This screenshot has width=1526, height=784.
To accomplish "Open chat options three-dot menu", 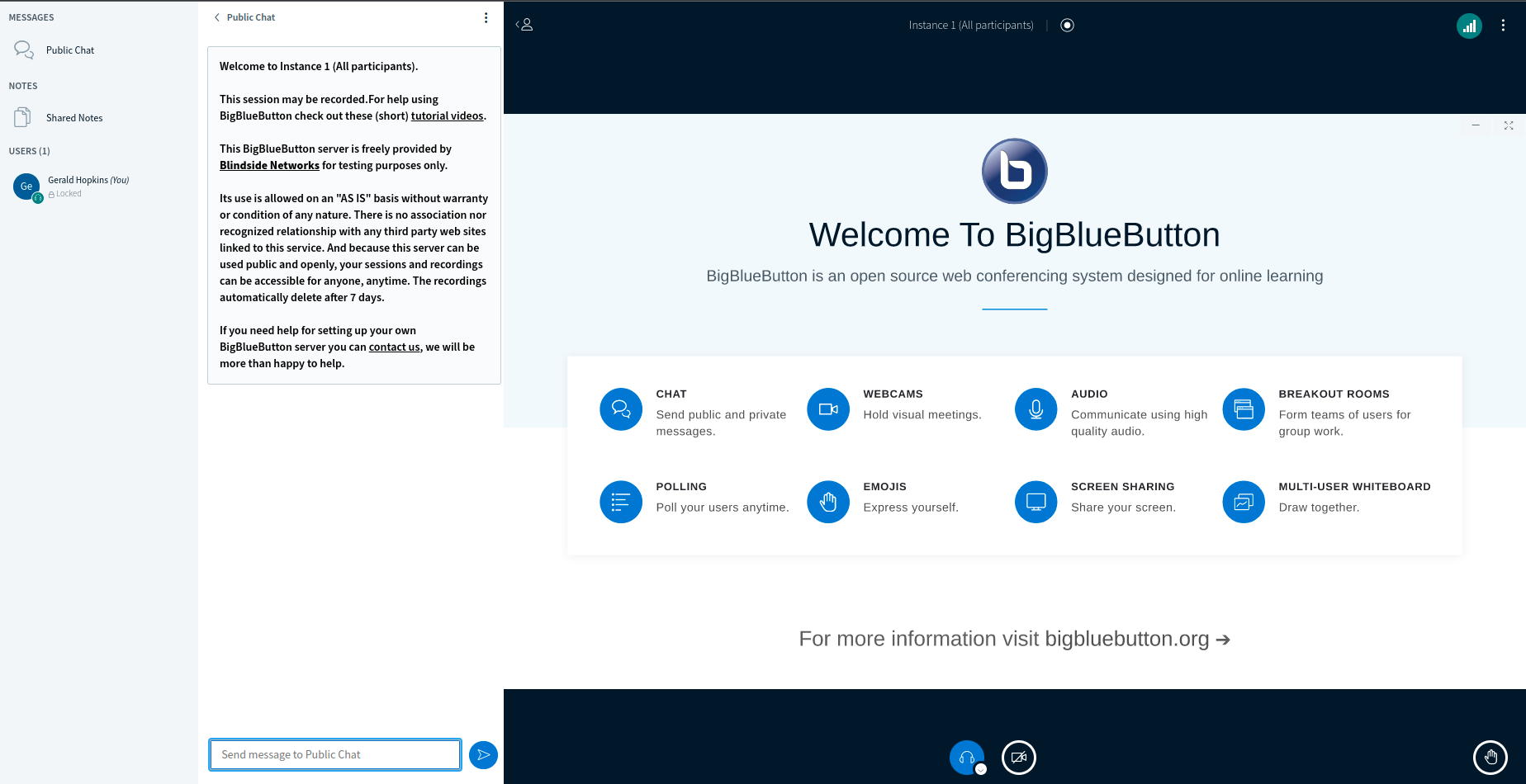I will tap(486, 17).
